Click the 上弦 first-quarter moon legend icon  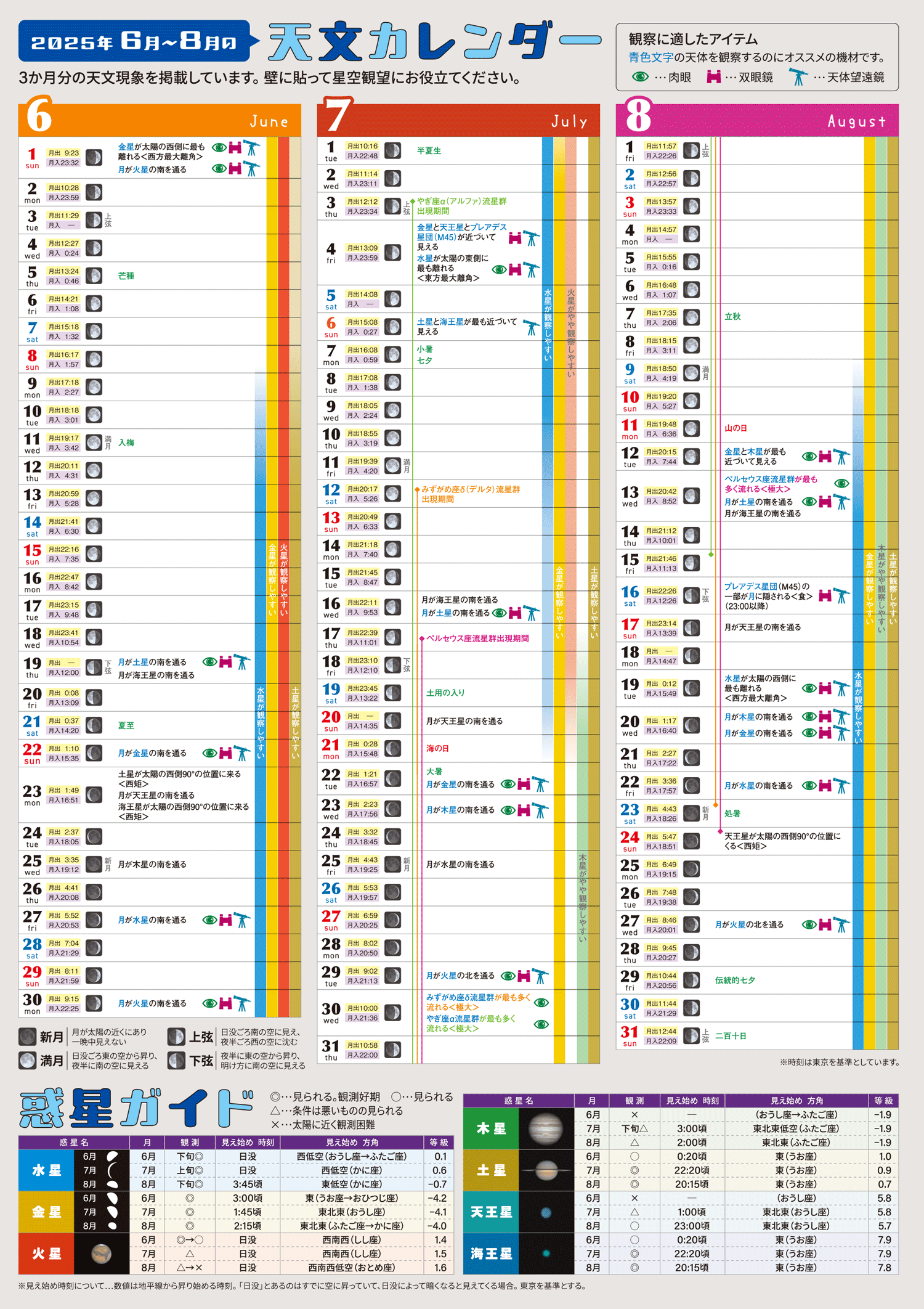coord(176,1037)
